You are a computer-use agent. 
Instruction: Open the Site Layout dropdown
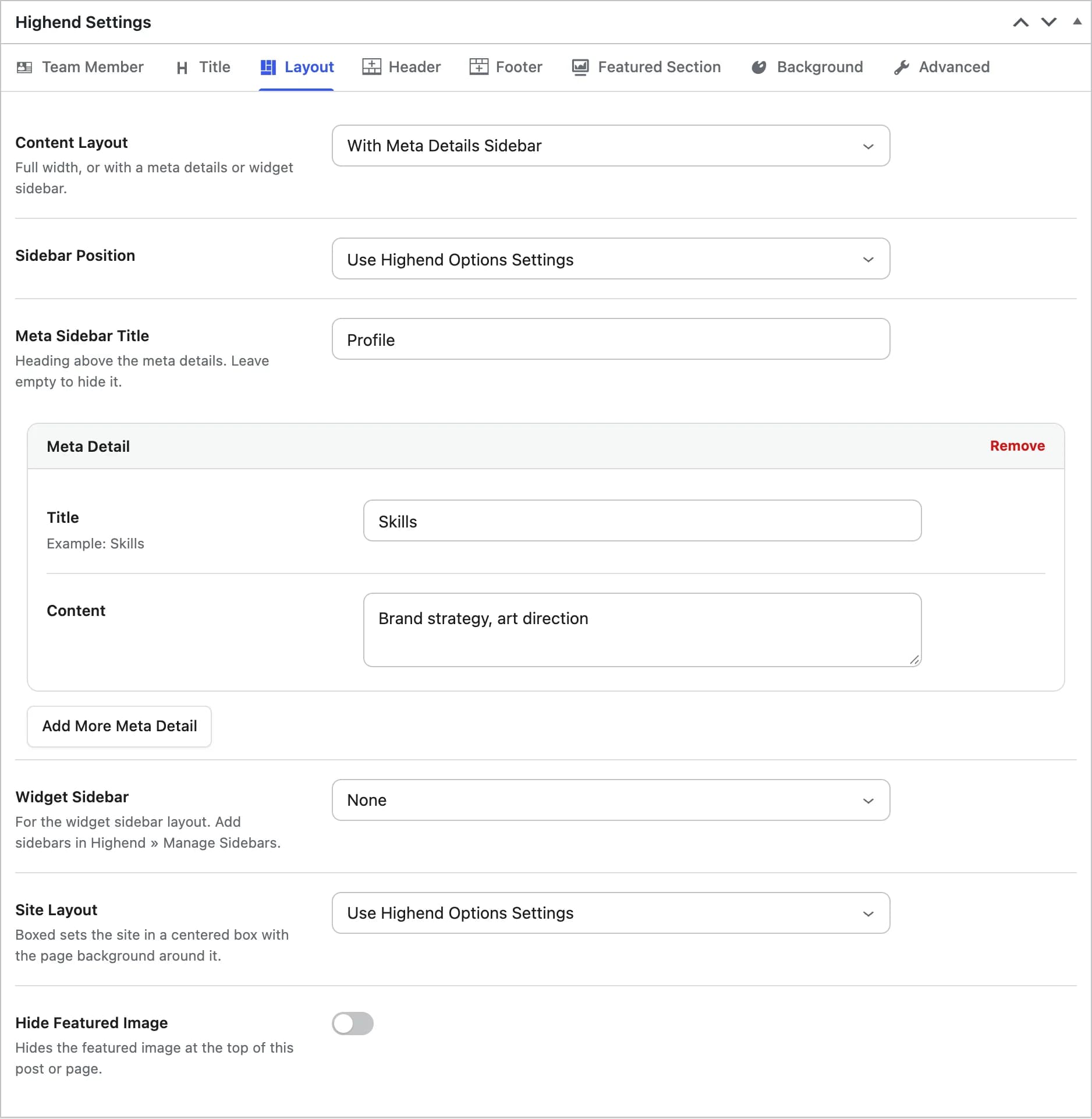pos(611,913)
